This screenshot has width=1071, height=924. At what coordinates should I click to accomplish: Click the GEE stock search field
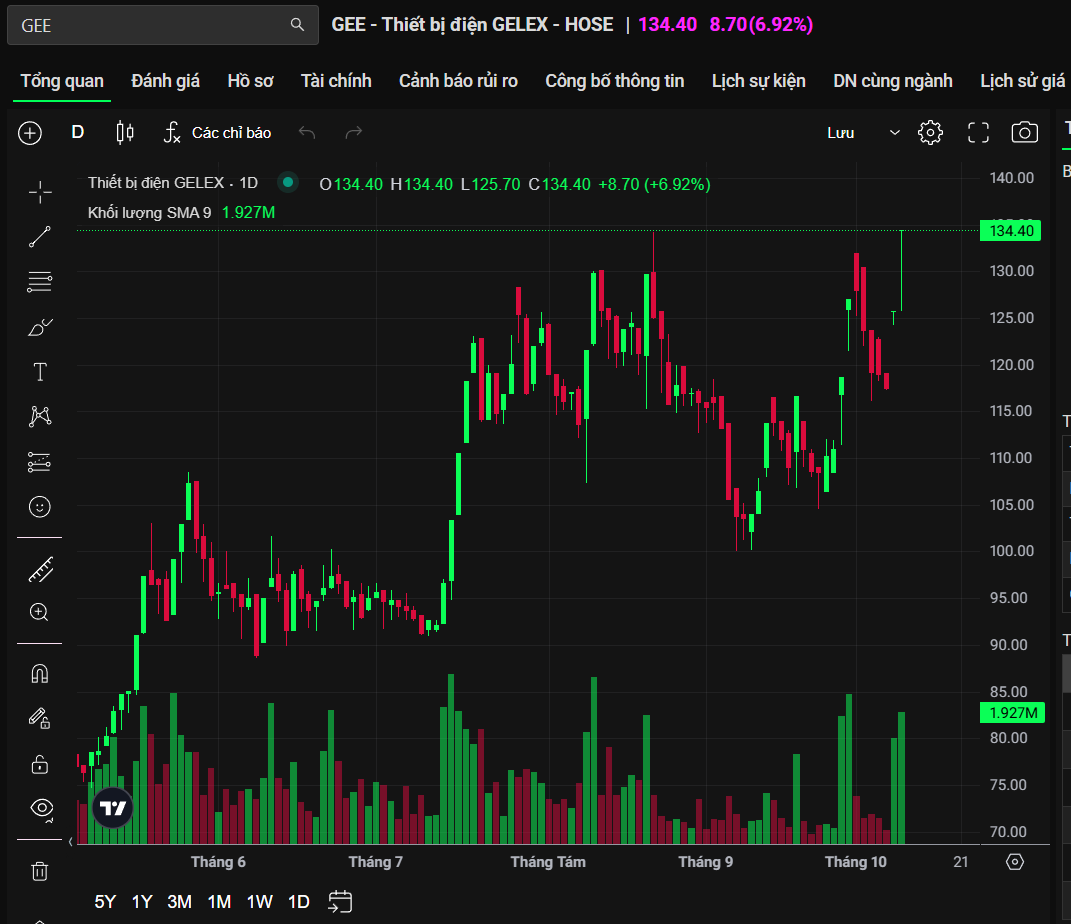coord(150,25)
